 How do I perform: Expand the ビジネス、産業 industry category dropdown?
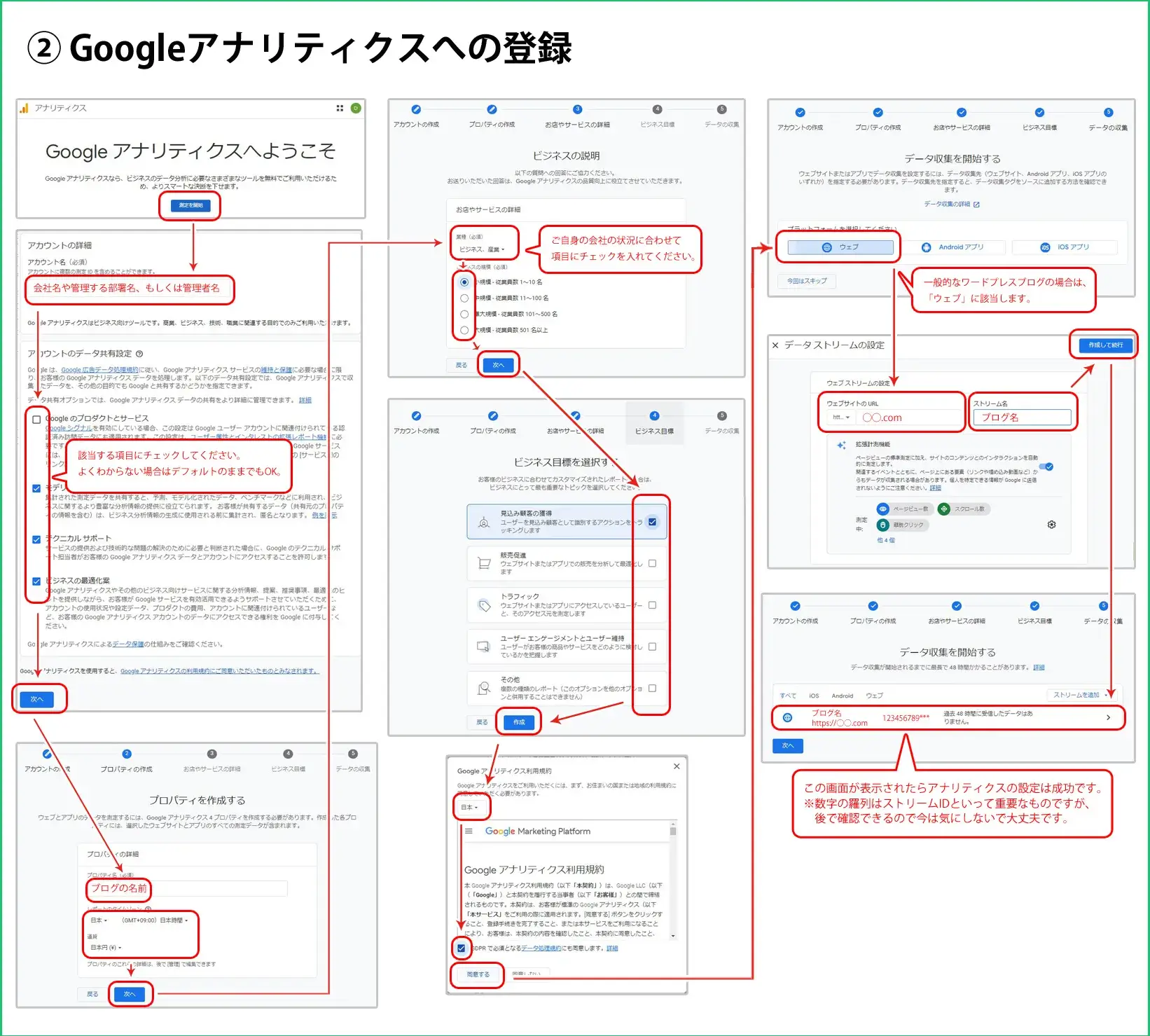click(482, 249)
